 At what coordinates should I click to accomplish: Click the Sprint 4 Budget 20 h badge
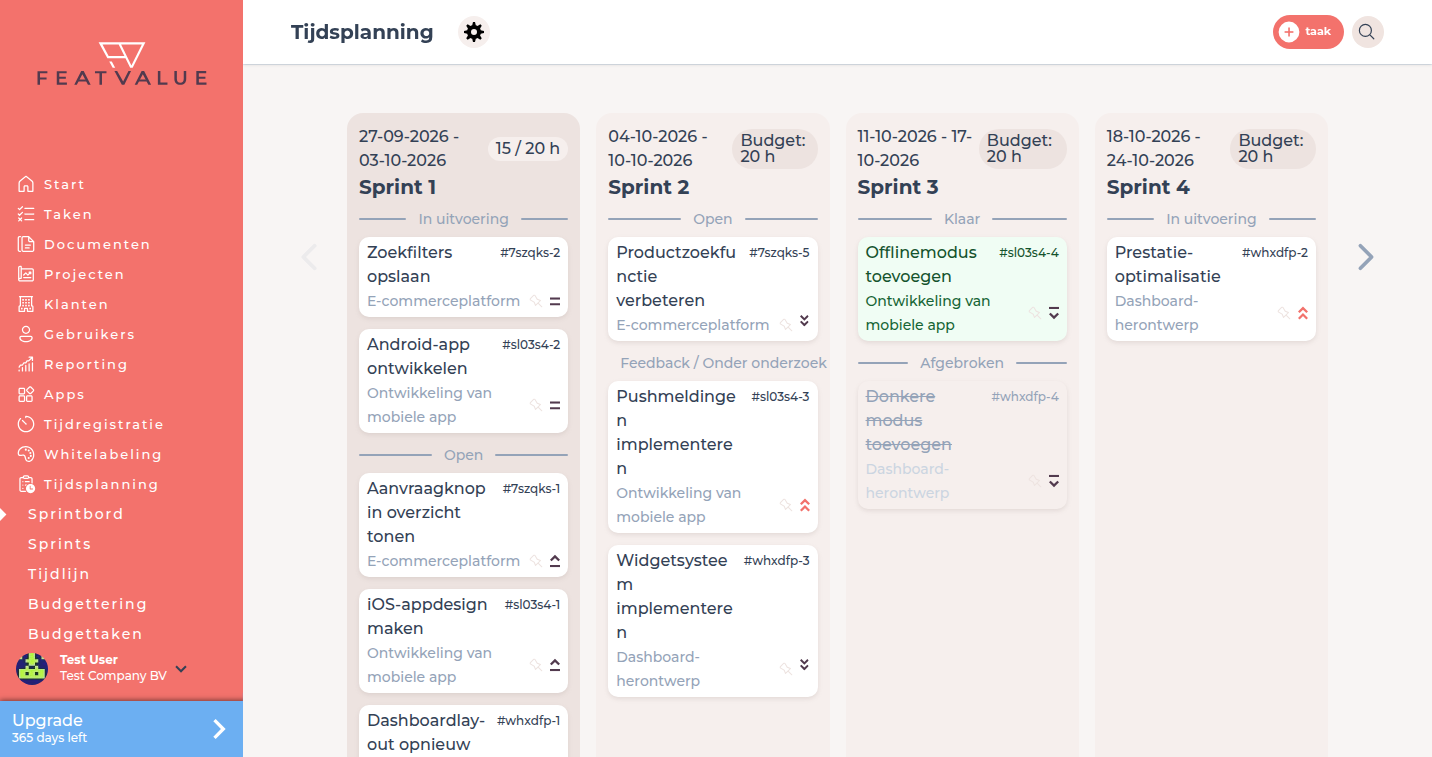(x=1273, y=148)
